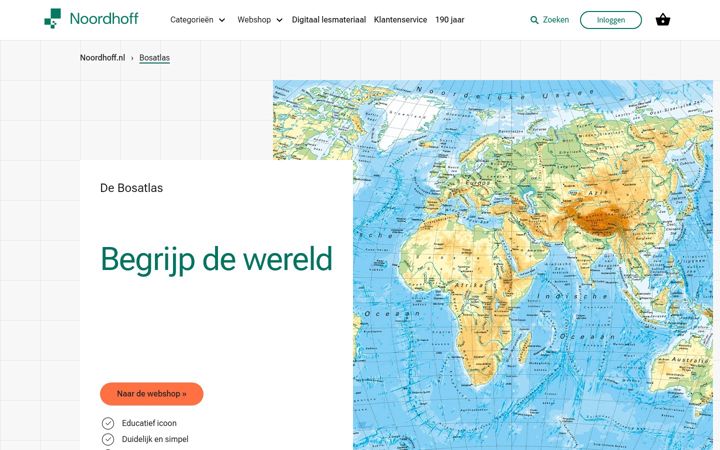Open the 190 jaar page

point(450,20)
